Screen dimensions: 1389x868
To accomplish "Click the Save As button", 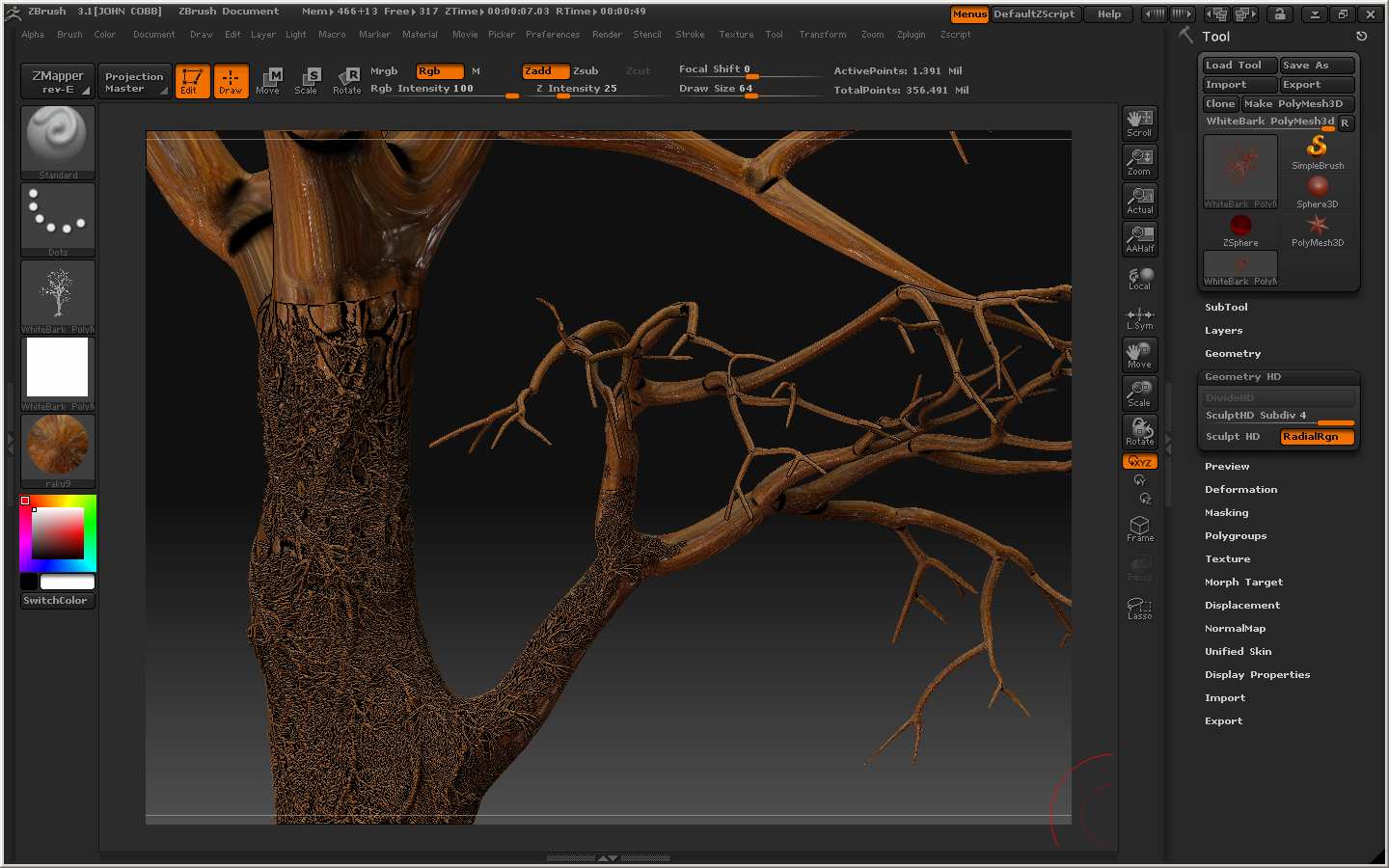I will [1317, 66].
